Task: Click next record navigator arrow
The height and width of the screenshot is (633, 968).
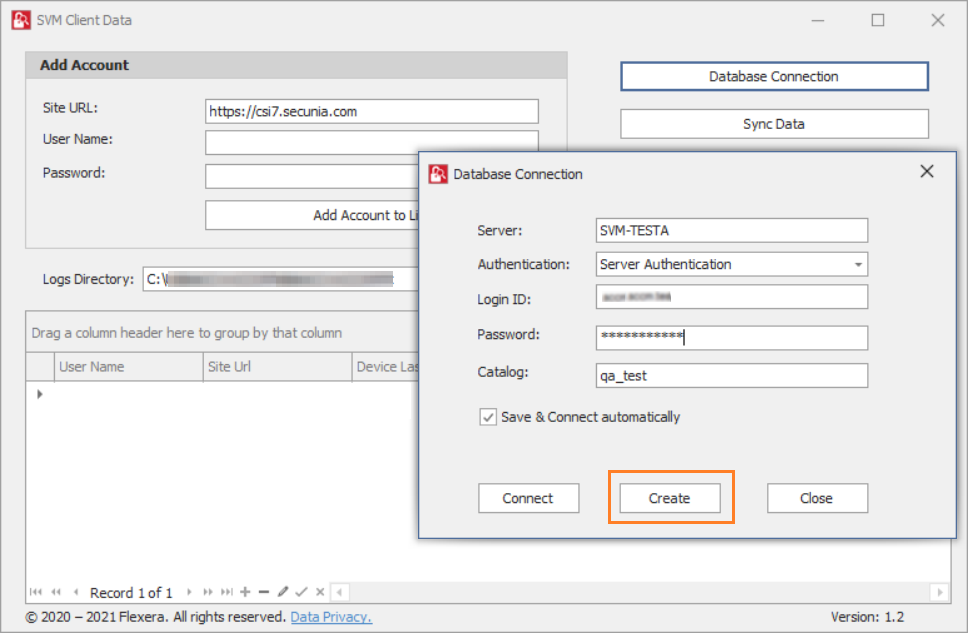Action: pos(189,592)
